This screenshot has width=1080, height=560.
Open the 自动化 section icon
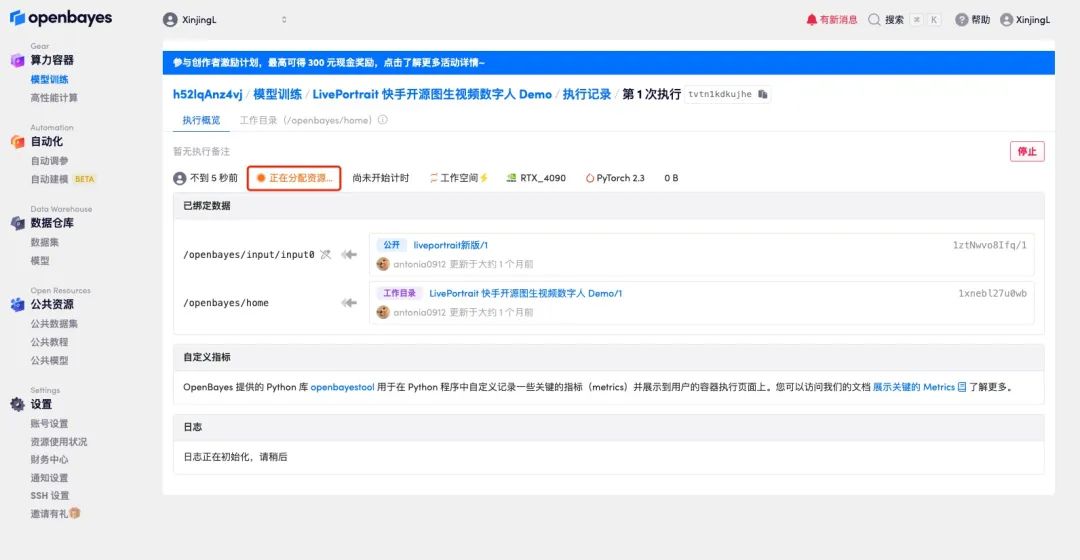point(18,141)
